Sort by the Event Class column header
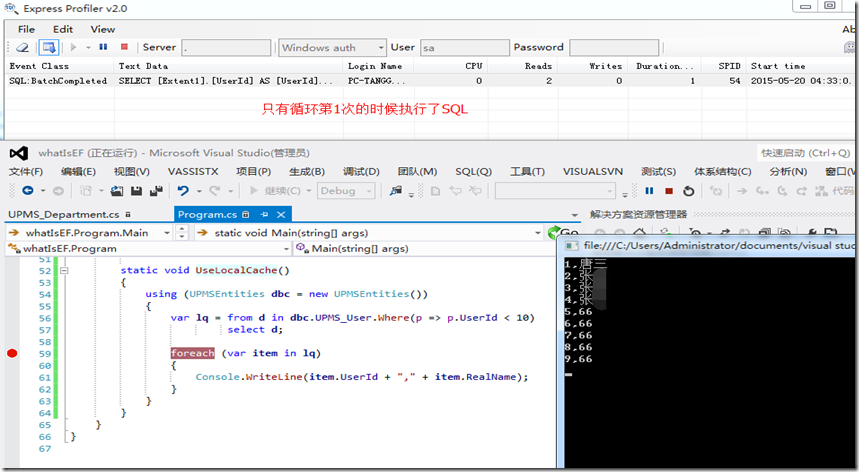Viewport: 859px width, 472px height. [59, 66]
